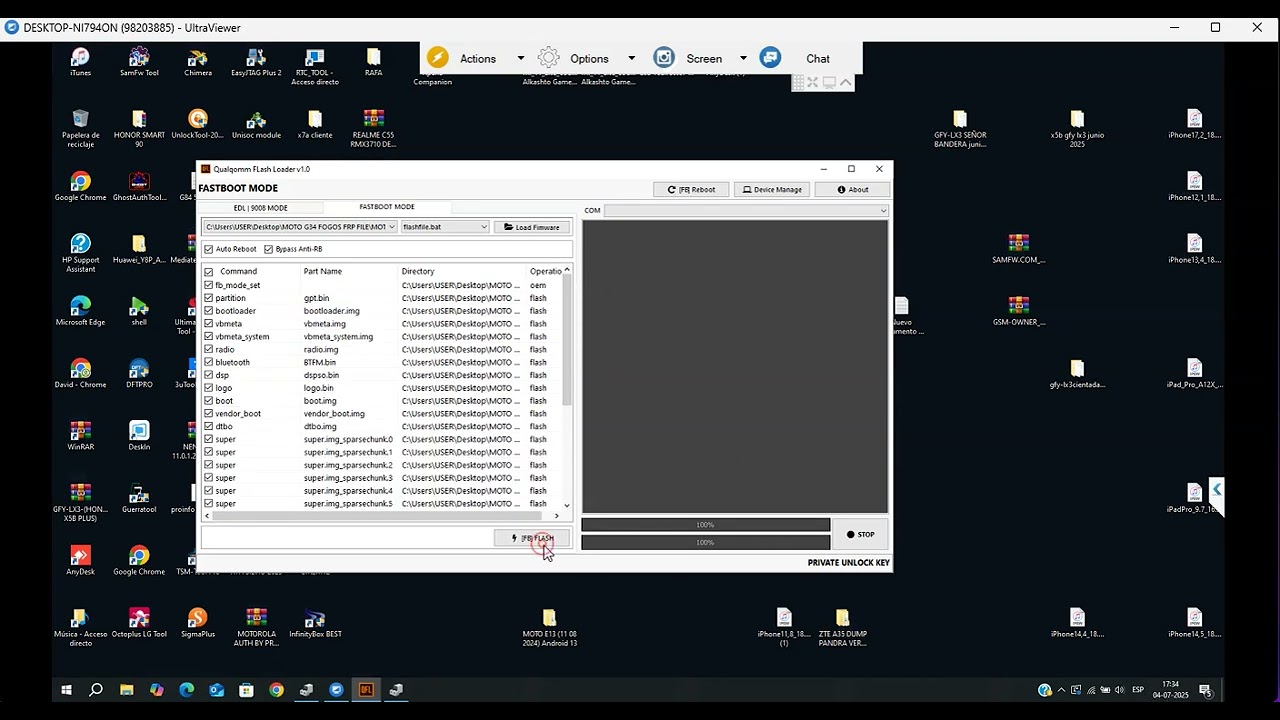This screenshot has width=1280, height=720.
Task: Open ZTE A35 DUMP PANDRA folder
Action: (x=842, y=627)
